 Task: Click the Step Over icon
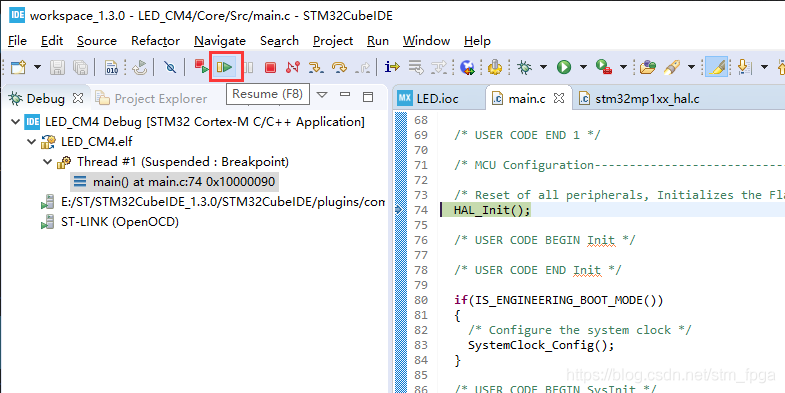point(339,67)
